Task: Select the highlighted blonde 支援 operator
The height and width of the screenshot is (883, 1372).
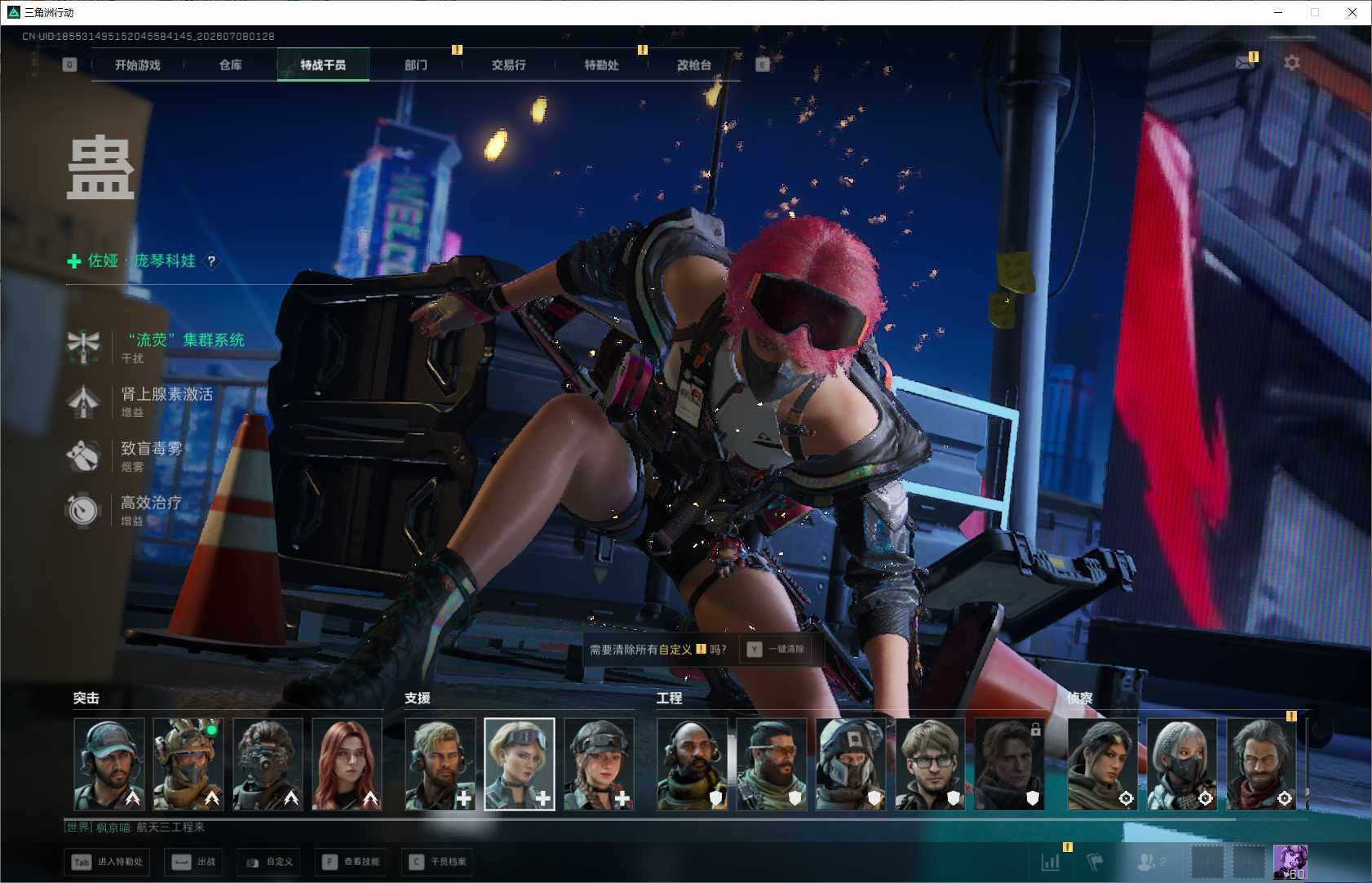Action: pos(520,765)
